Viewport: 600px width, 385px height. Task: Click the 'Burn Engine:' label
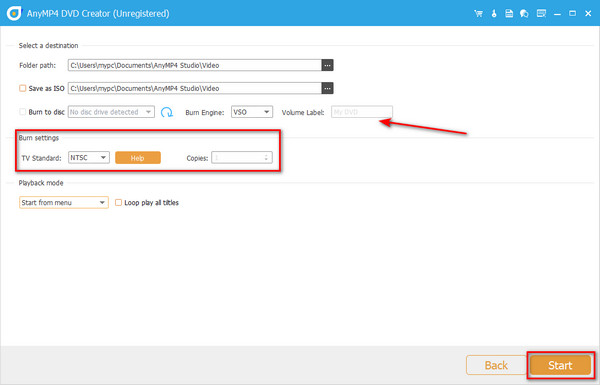(x=205, y=113)
